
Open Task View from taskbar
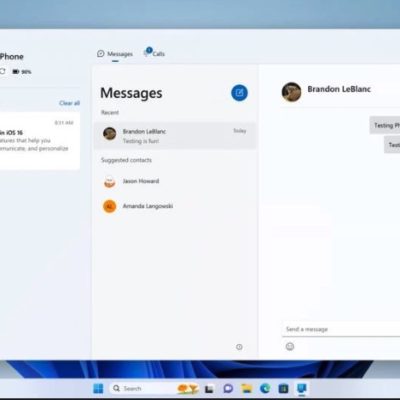coord(209,389)
